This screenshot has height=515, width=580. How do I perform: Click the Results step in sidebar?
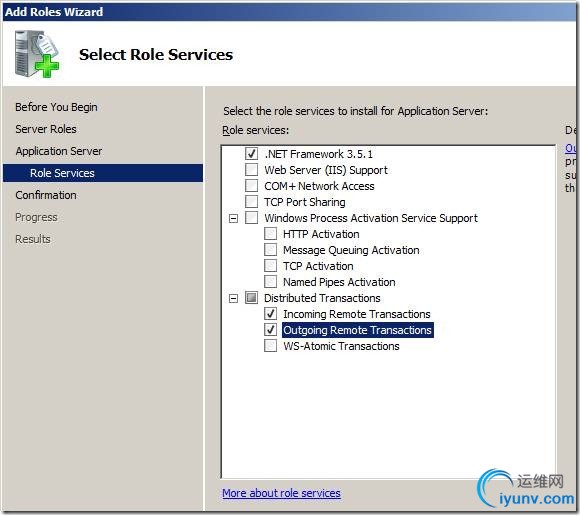[33, 239]
